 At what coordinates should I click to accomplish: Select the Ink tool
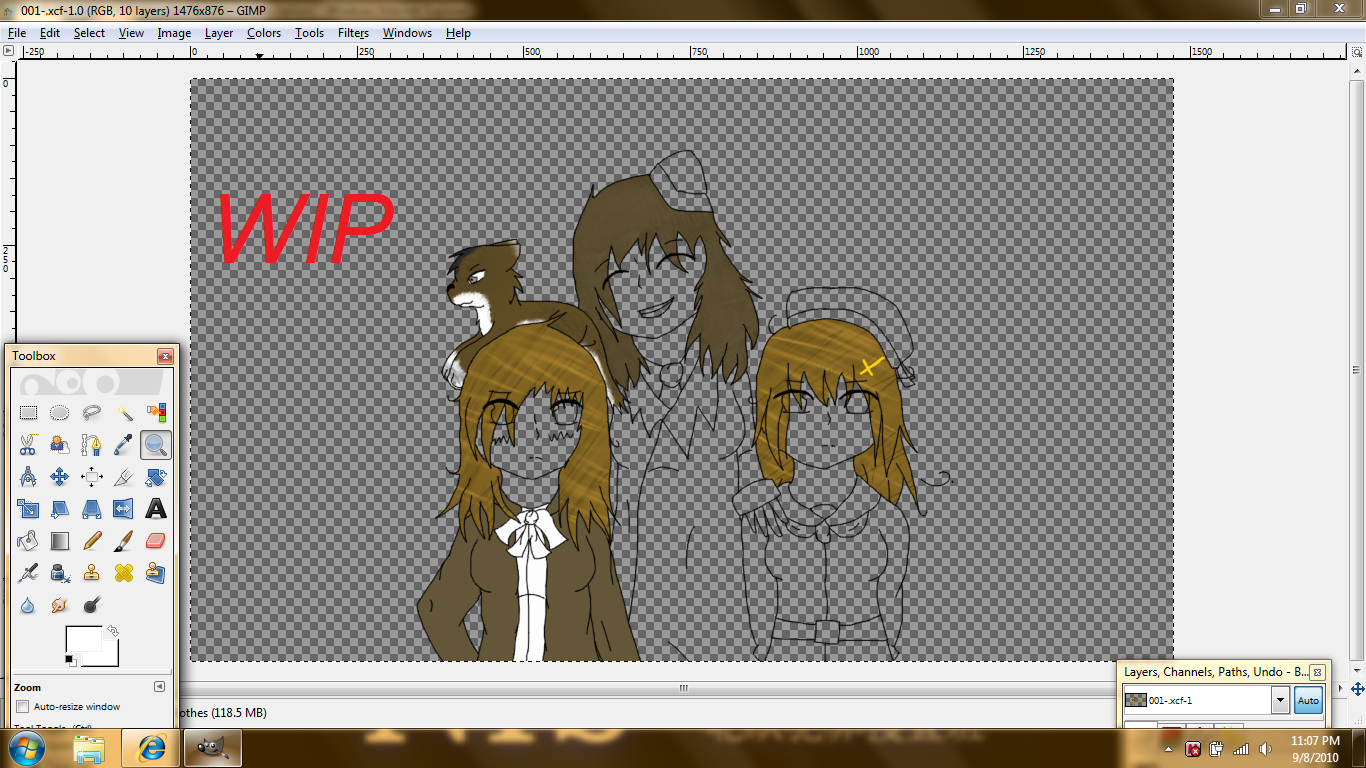60,572
